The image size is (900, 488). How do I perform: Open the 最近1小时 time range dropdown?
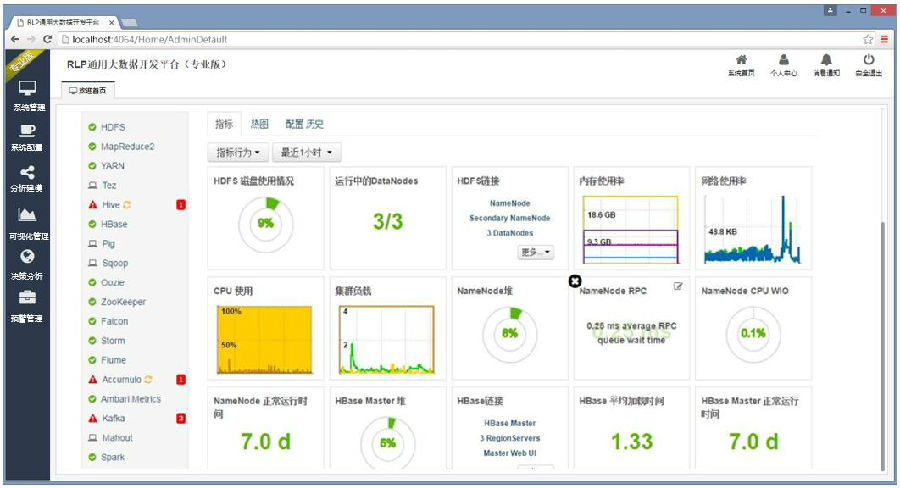pos(308,153)
